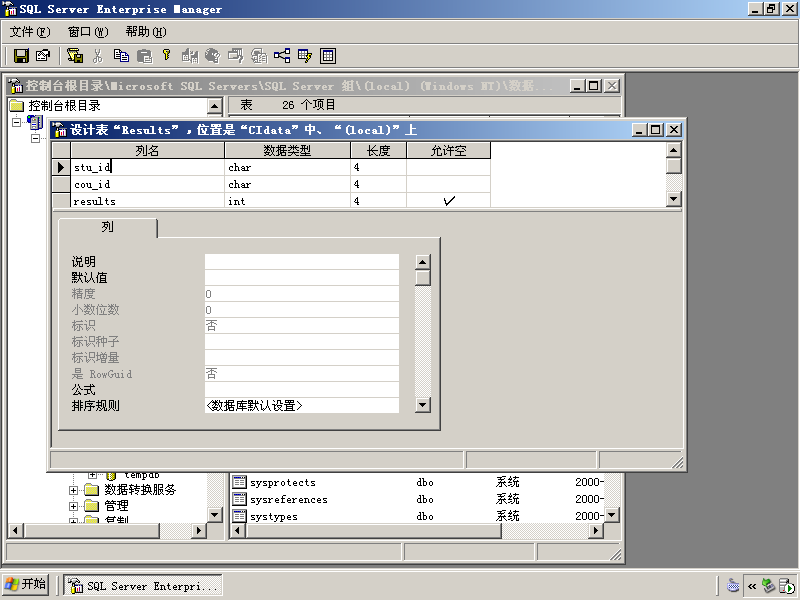Open the 窗口(W) menu
800x600 pixels.
click(x=88, y=32)
